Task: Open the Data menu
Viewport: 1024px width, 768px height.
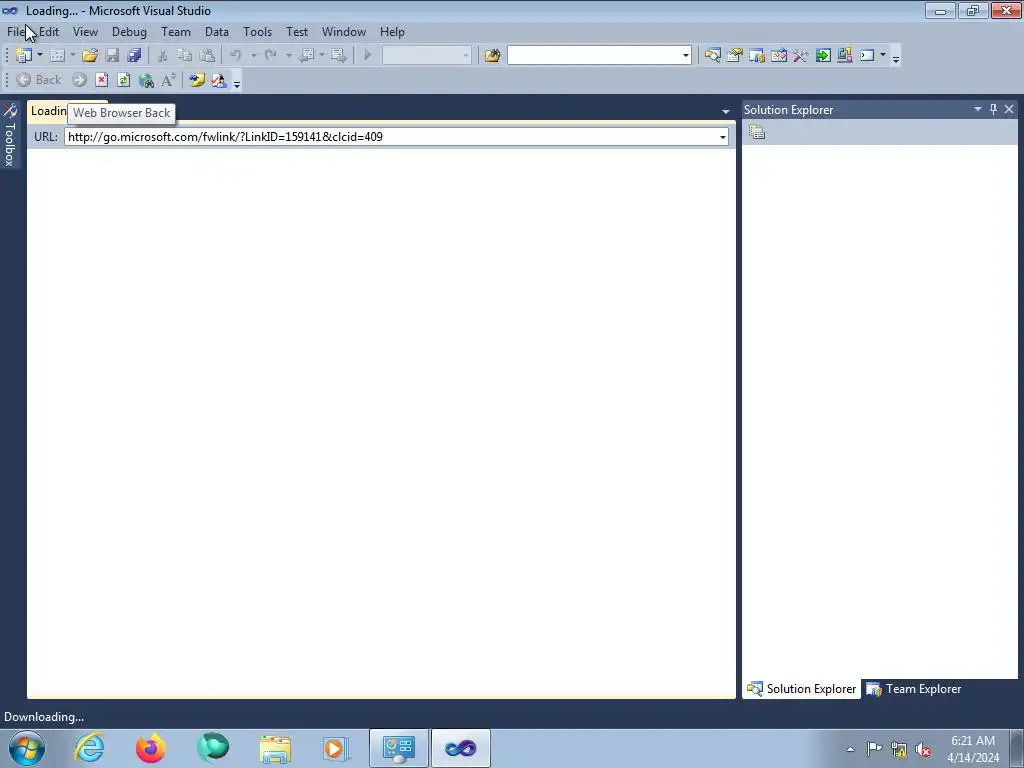Action: pyautogui.click(x=217, y=31)
